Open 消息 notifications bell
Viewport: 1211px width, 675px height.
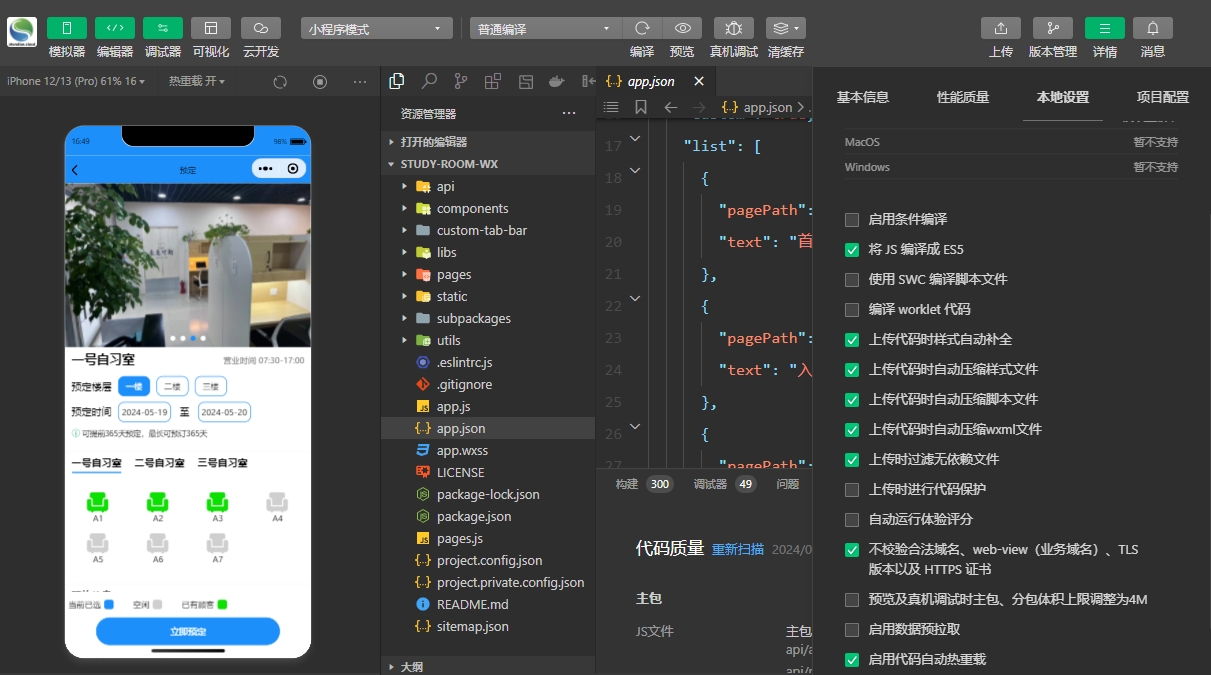[x=1153, y=28]
